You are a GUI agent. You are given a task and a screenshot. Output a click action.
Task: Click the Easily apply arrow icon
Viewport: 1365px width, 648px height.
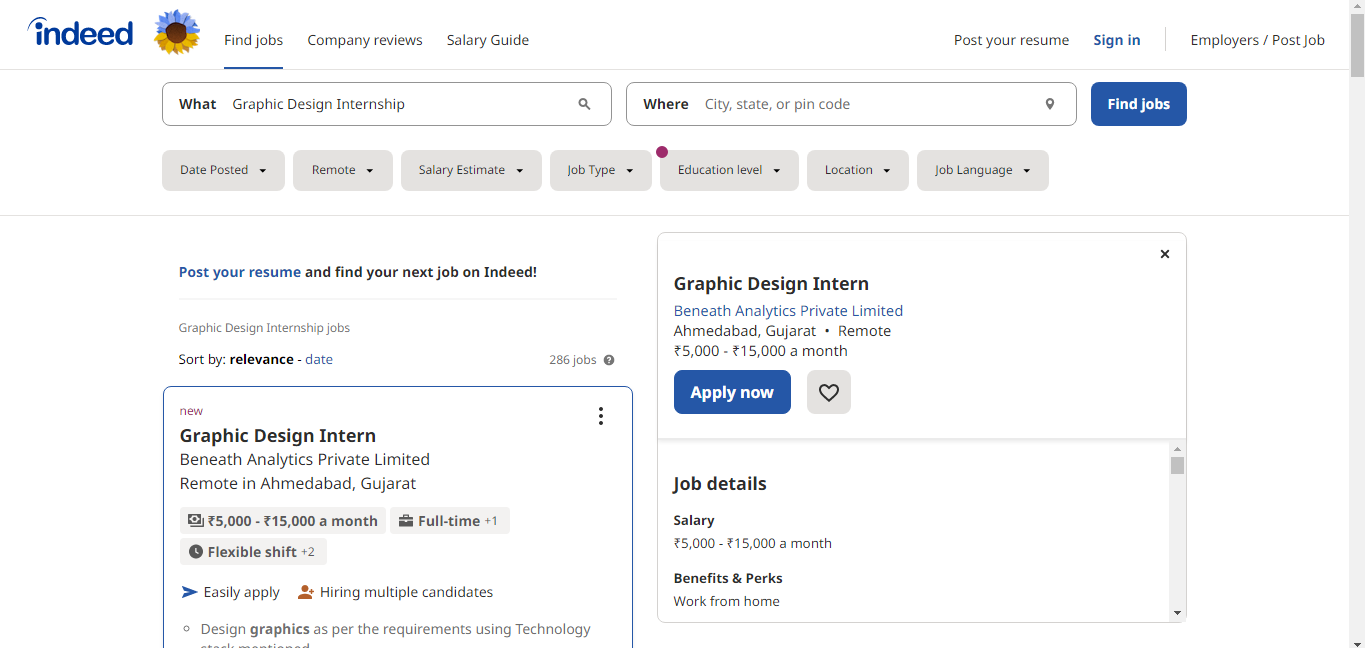point(189,592)
